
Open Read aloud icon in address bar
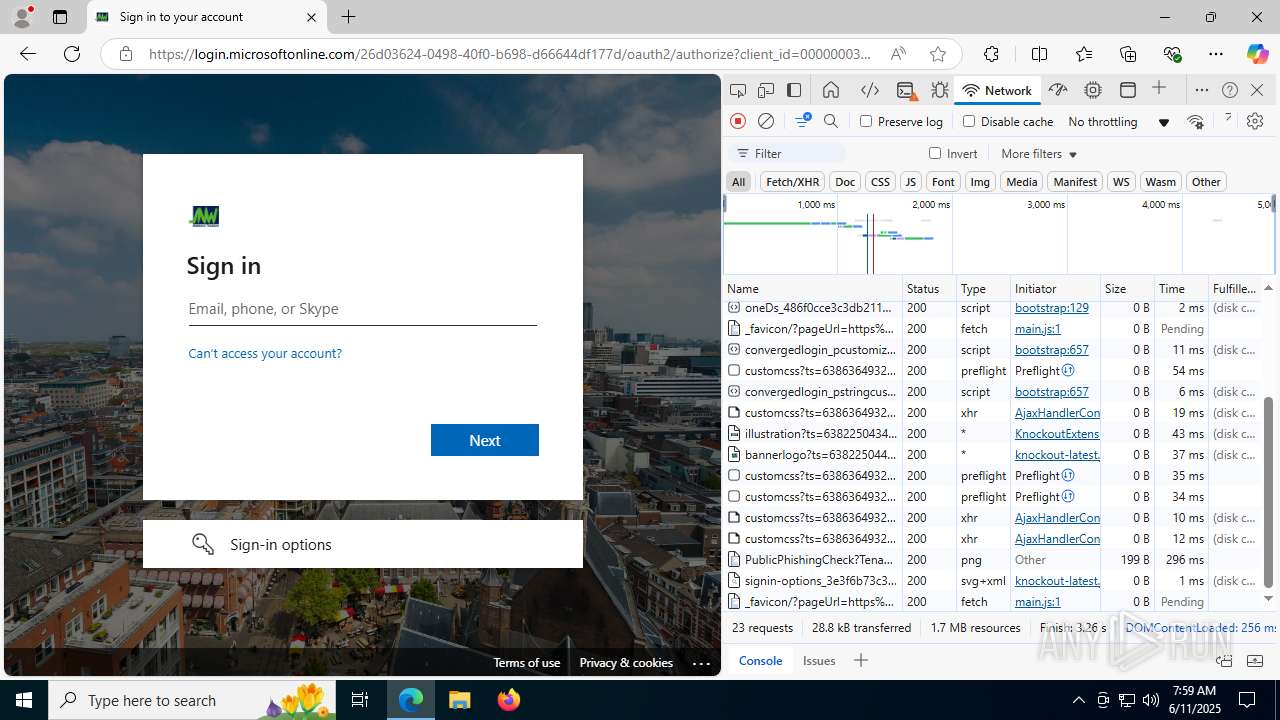898,54
